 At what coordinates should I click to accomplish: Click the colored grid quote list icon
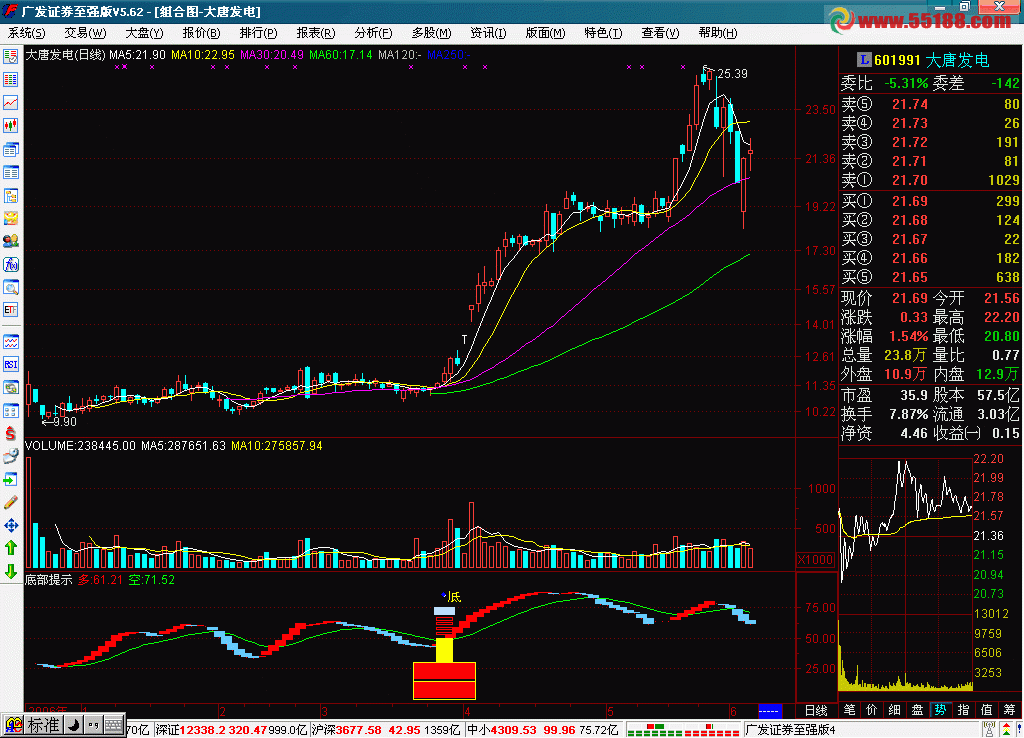pos(10,80)
